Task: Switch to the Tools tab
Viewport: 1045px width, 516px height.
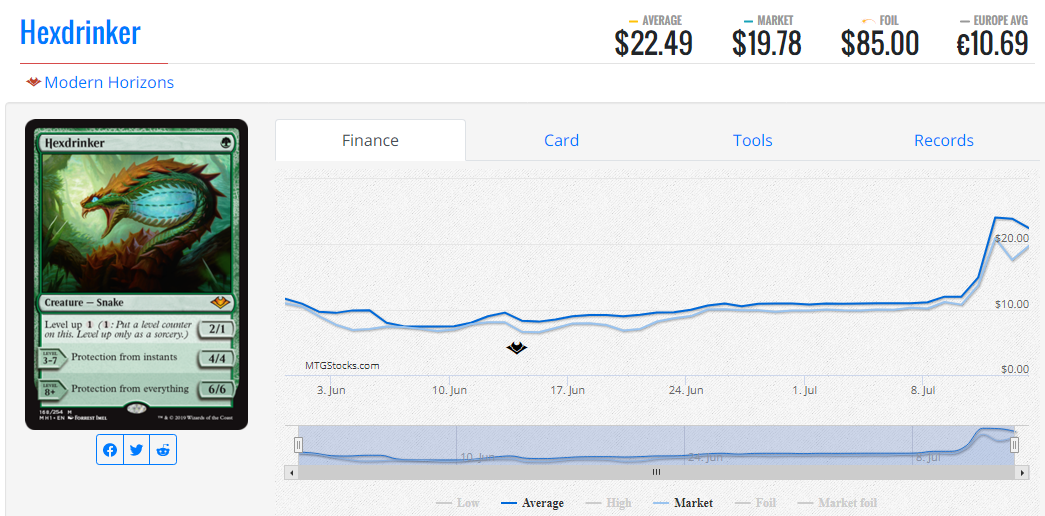Action: pos(752,141)
